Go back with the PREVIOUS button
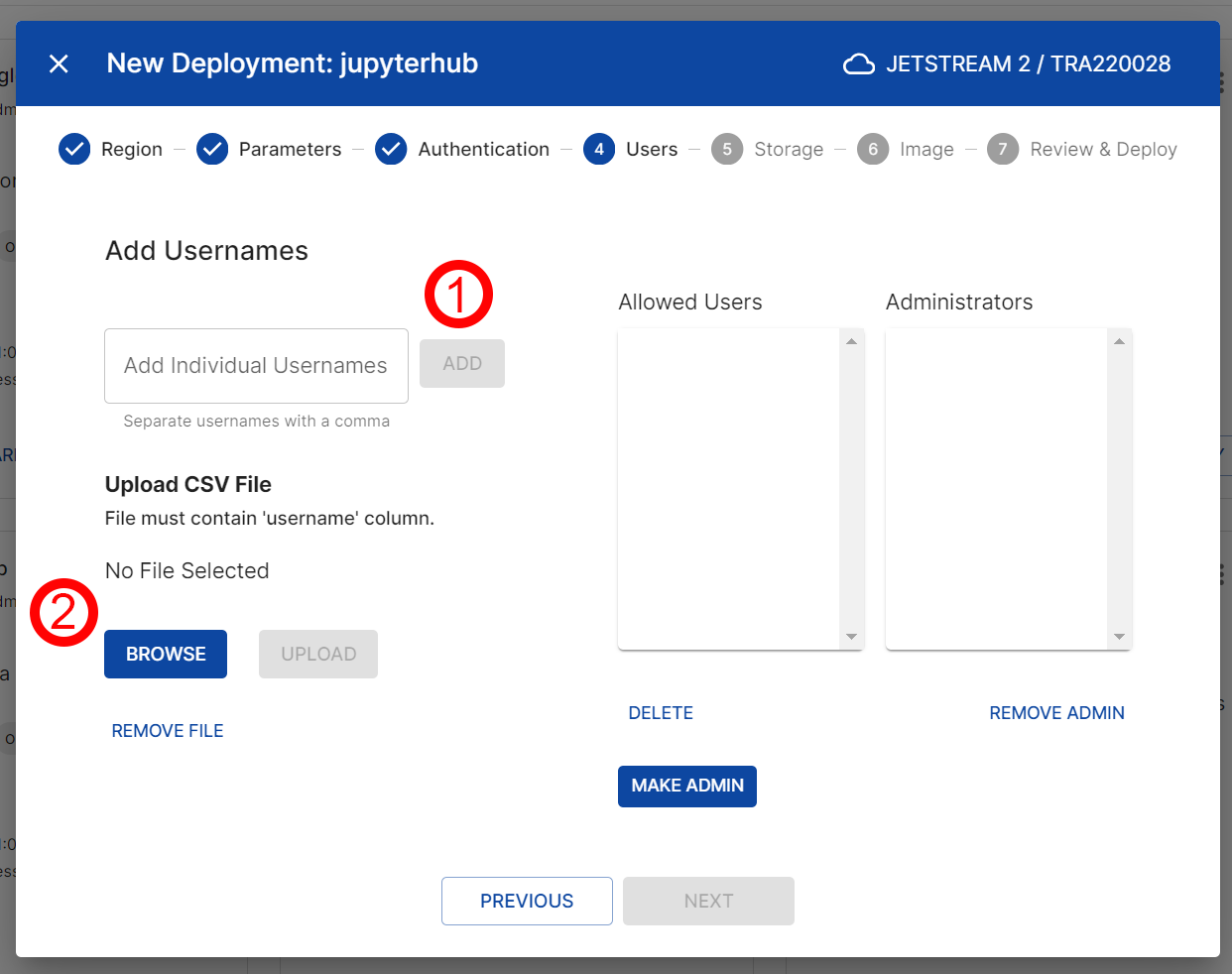Screen dimensions: 1232x974 click(527, 901)
